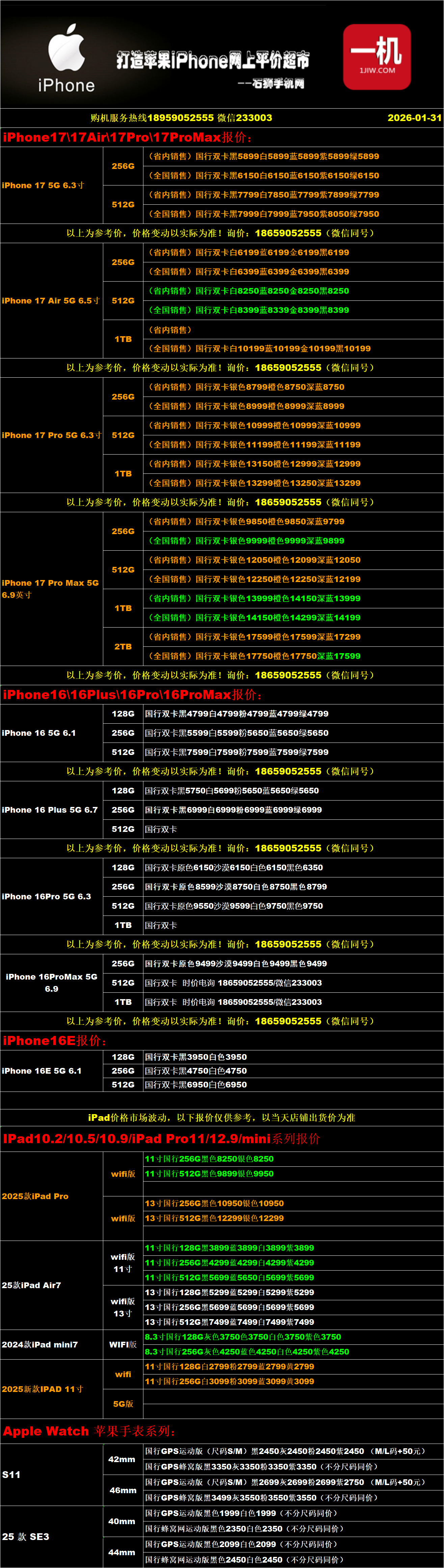Click the 2024款iPad mini7 model cell
Image resolution: width=444 pixels, height=1568 pixels.
tap(40, 1345)
